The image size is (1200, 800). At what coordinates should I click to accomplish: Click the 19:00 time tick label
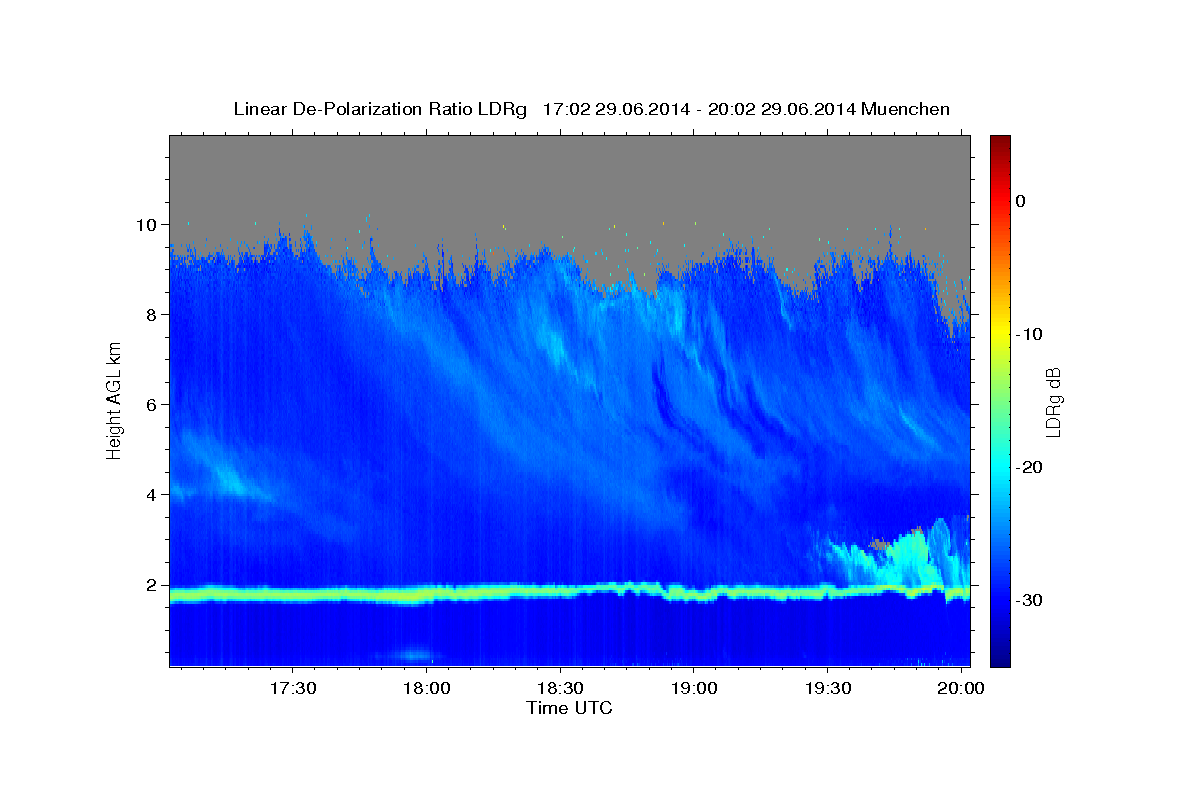(693, 689)
